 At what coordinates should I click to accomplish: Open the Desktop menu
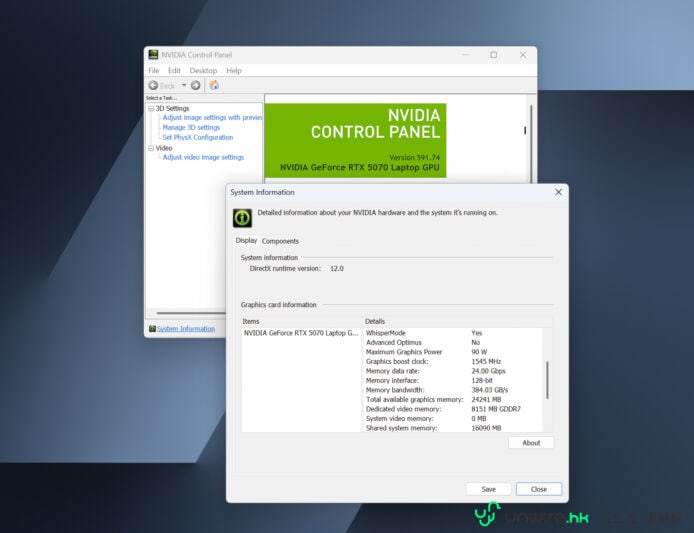click(203, 70)
